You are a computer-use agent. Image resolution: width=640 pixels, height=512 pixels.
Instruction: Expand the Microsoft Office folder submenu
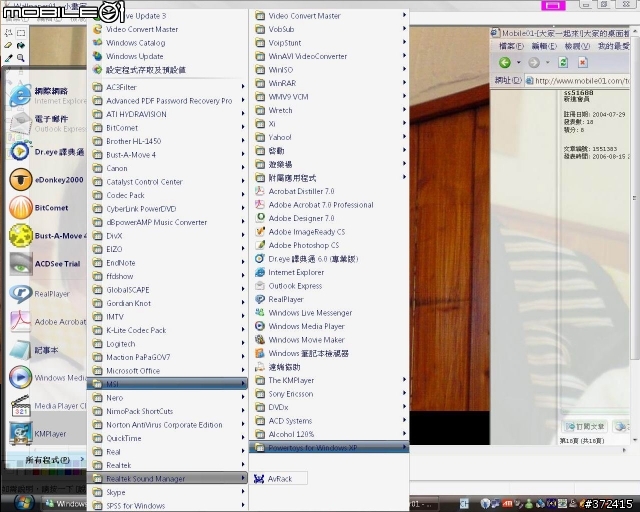pos(168,371)
